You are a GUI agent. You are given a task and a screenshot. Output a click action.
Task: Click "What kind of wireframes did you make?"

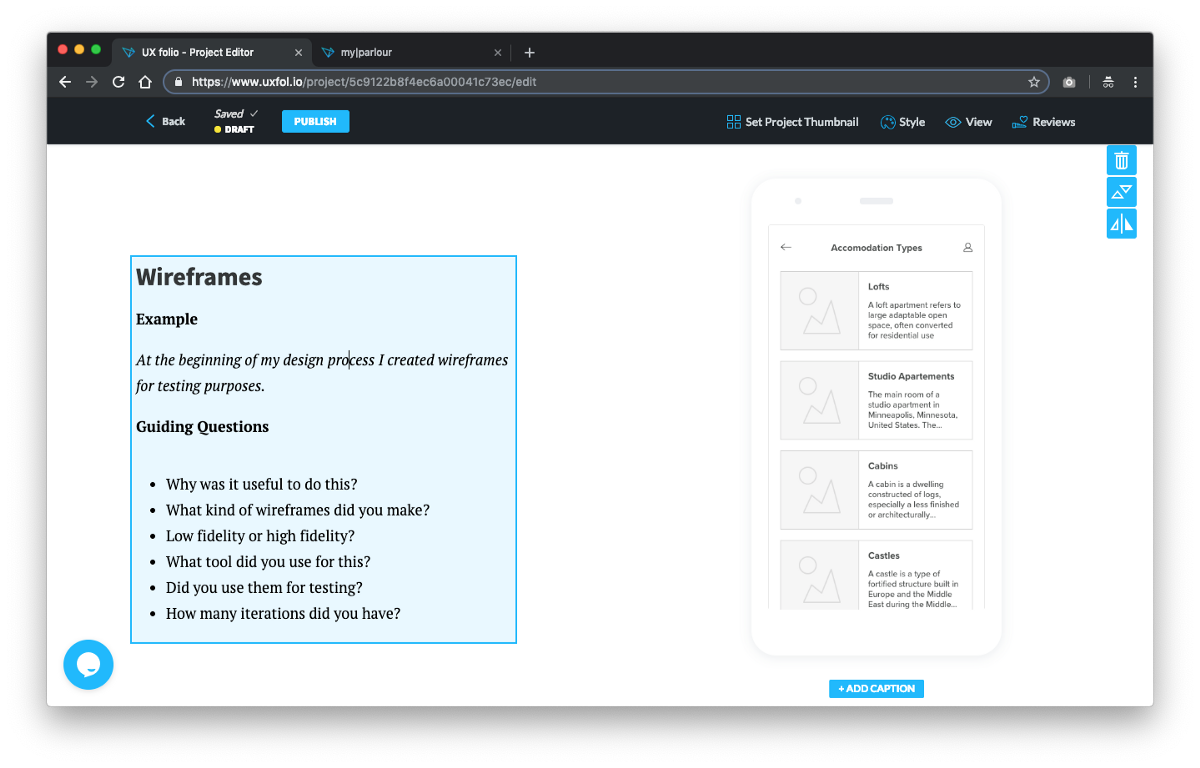coord(298,510)
